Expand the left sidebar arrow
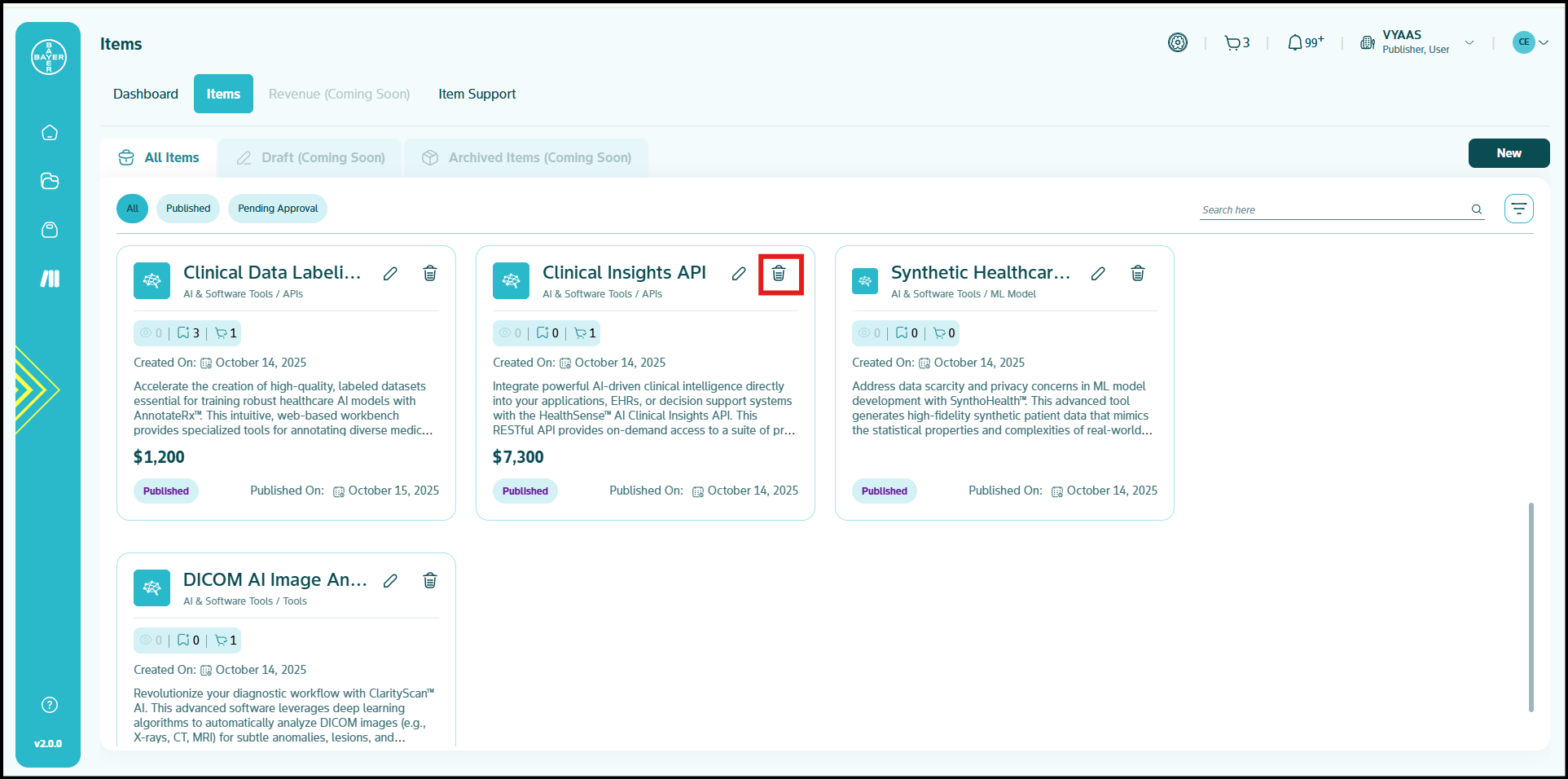 coord(35,389)
